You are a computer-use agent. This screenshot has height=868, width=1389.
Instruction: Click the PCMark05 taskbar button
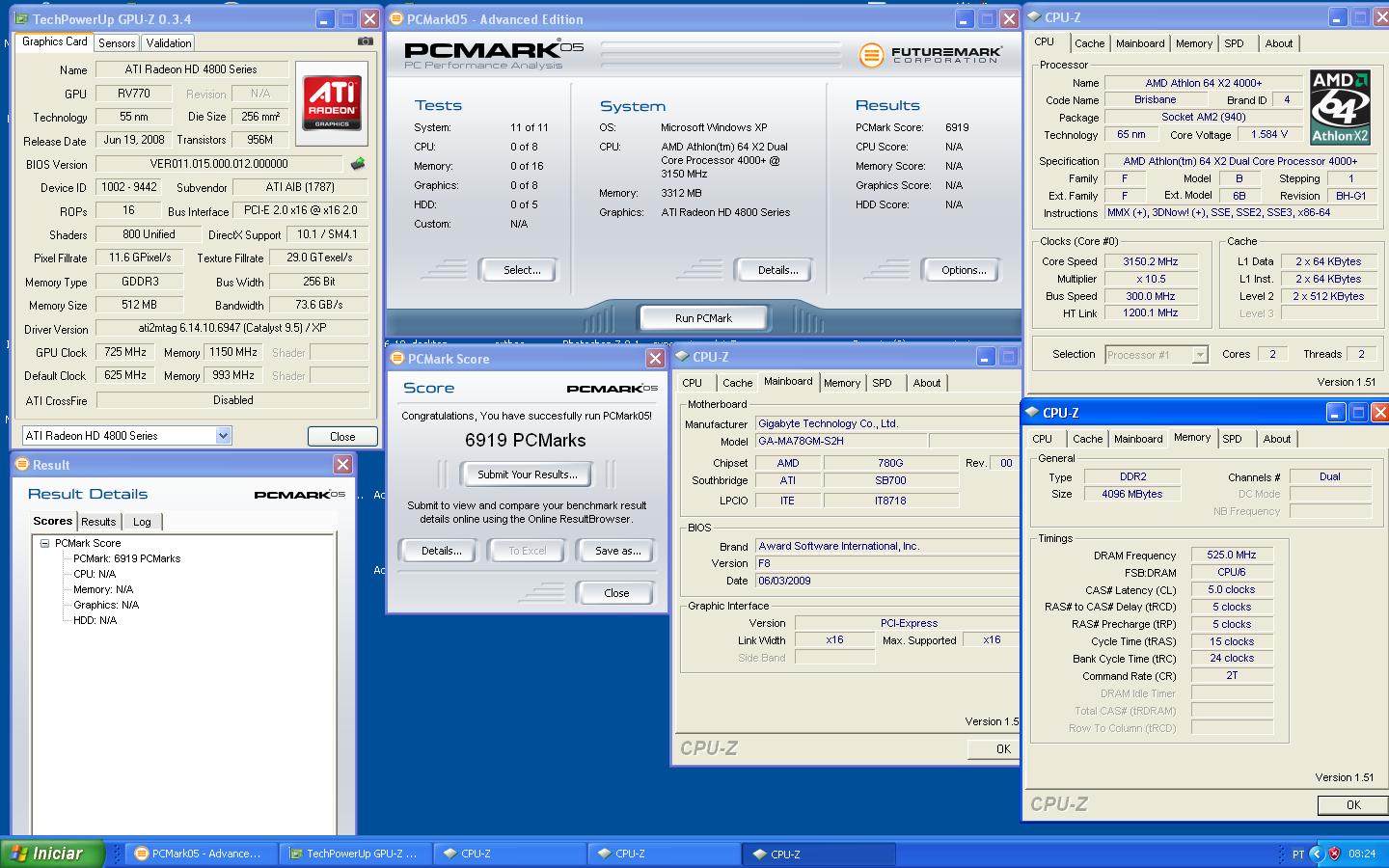(x=201, y=854)
